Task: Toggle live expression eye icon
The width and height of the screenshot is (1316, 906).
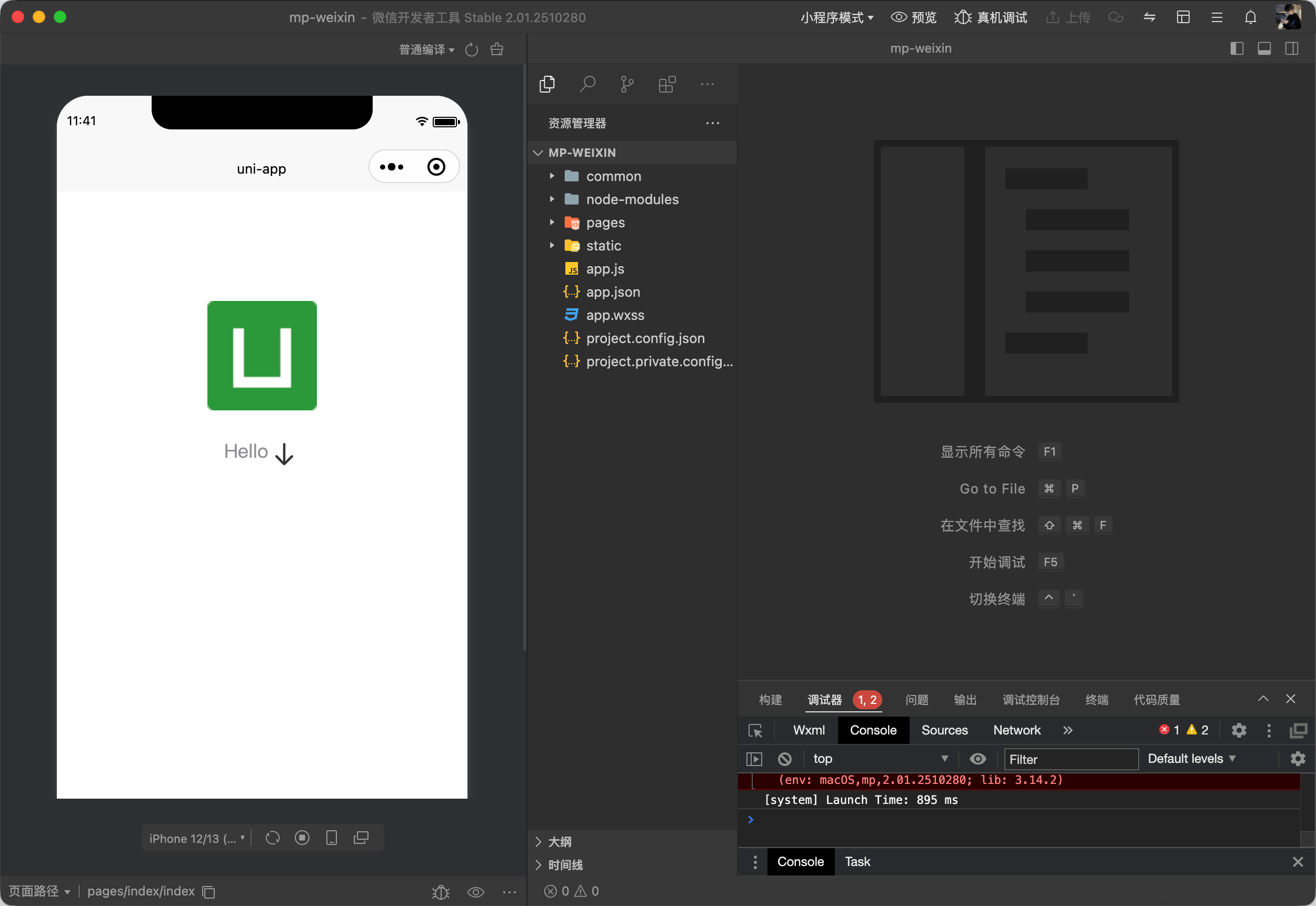Action: (x=978, y=759)
